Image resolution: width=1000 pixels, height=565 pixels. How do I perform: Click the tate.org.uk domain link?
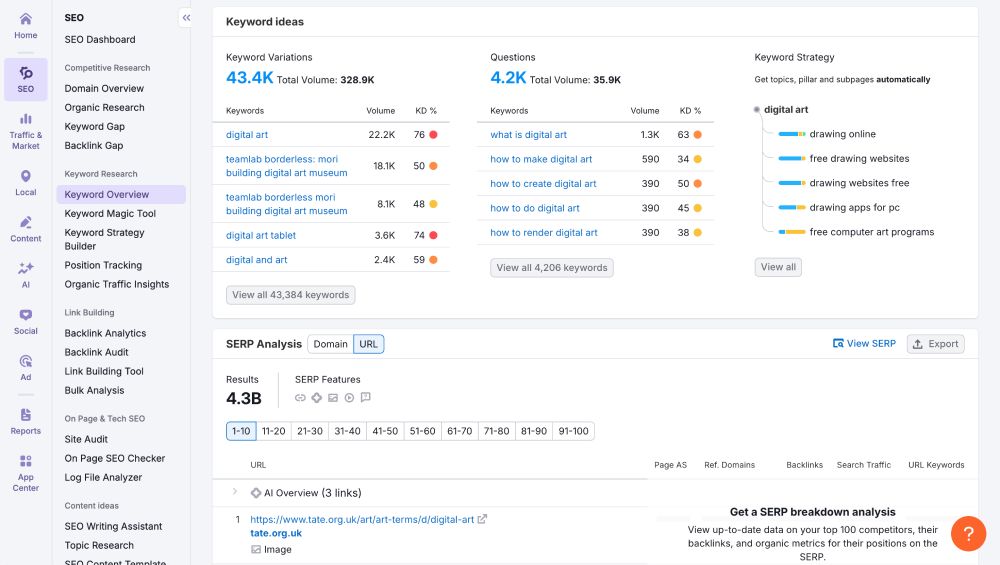click(276, 533)
